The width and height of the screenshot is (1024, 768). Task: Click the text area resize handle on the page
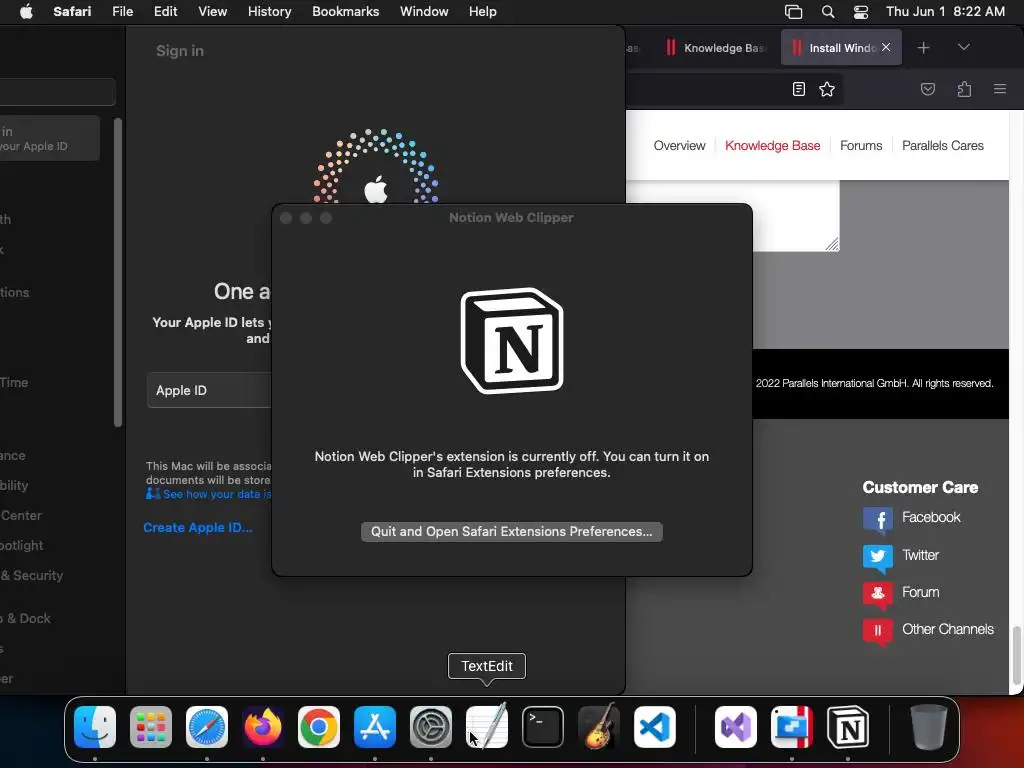click(831, 244)
